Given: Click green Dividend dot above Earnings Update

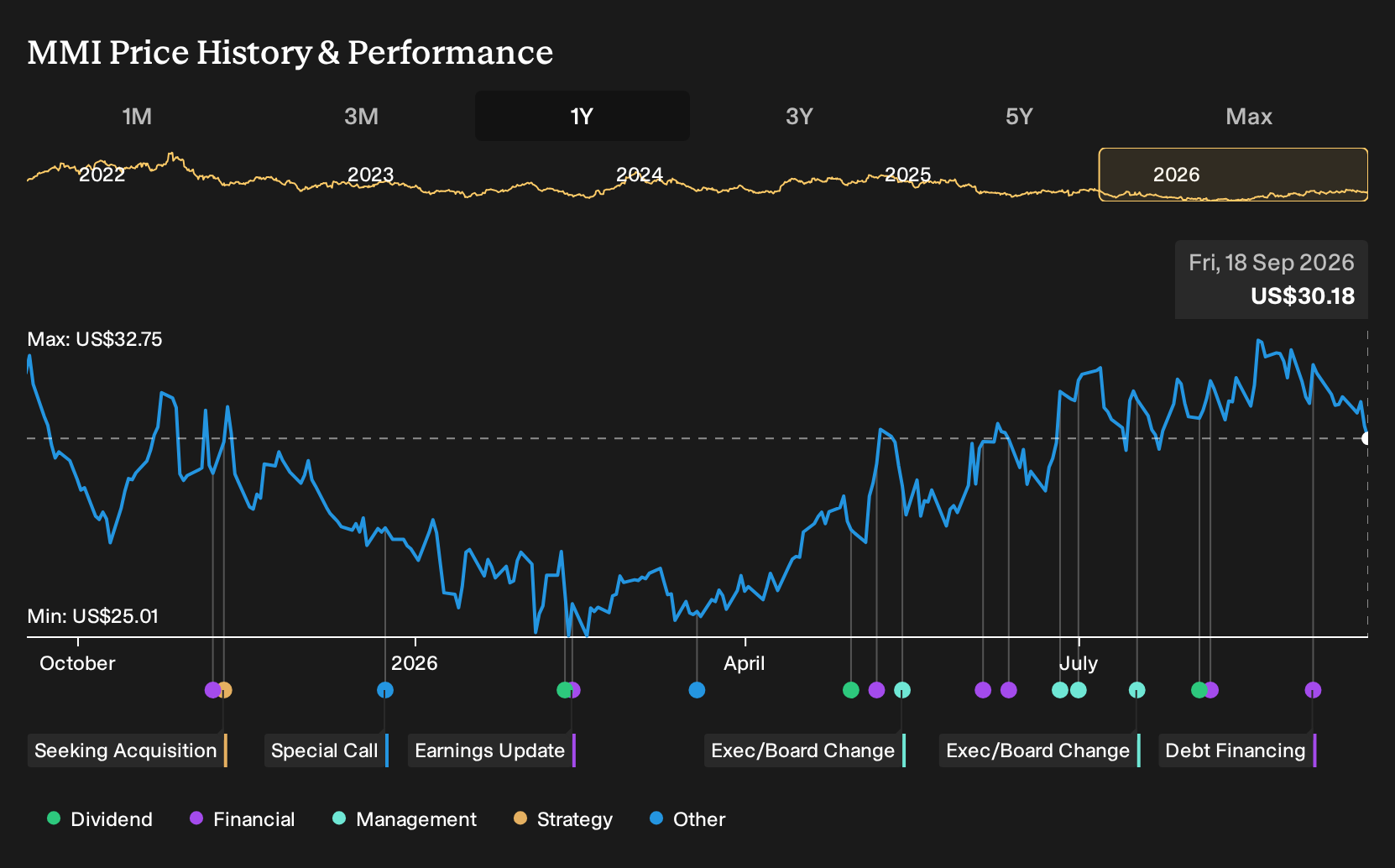Looking at the screenshot, I should [x=565, y=690].
